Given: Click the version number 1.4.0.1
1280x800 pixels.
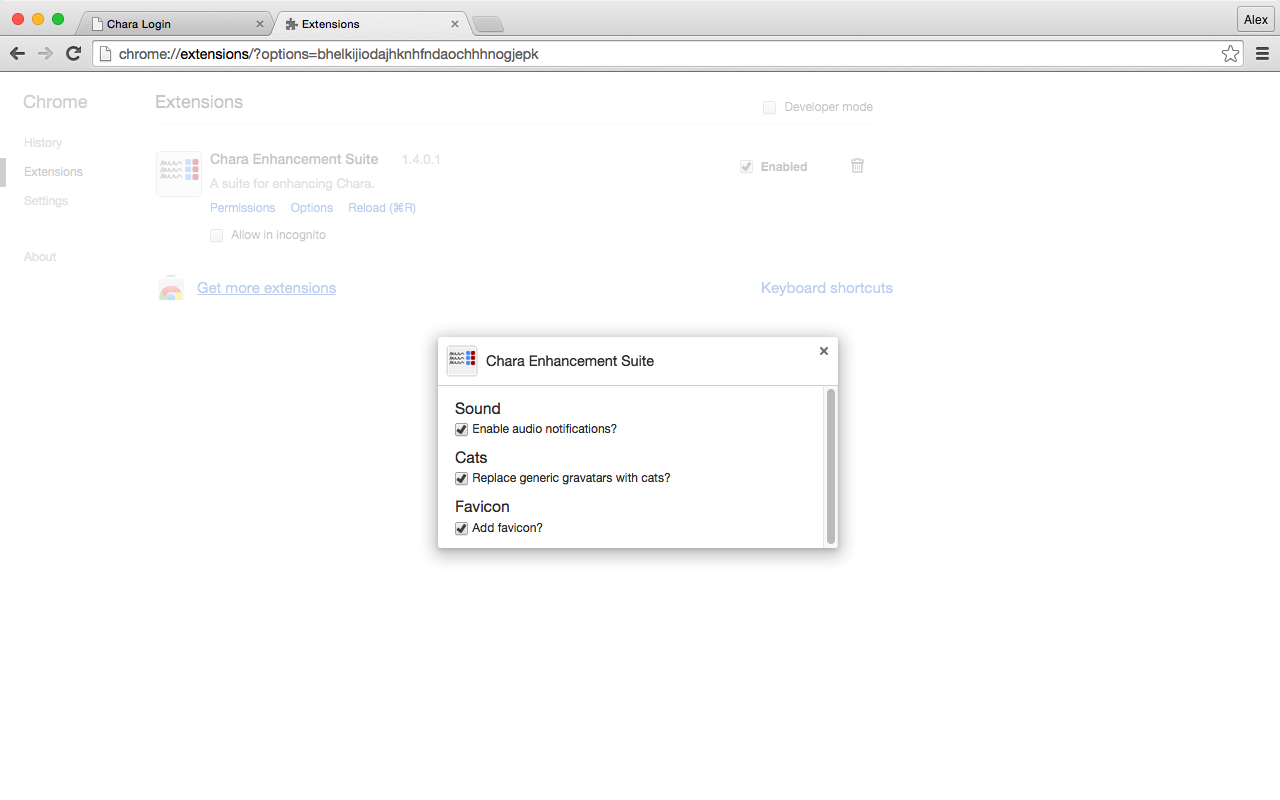Looking at the screenshot, I should click(x=421, y=160).
